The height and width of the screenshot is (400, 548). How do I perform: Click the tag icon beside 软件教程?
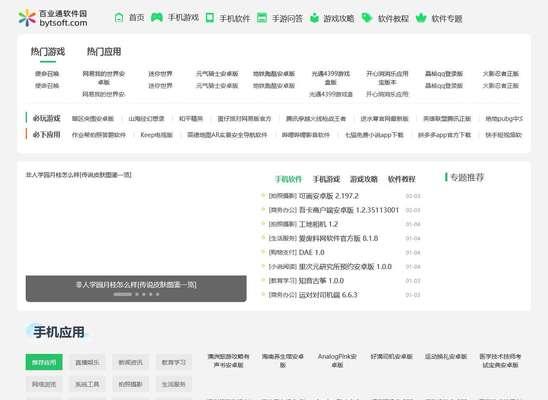[x=367, y=18]
